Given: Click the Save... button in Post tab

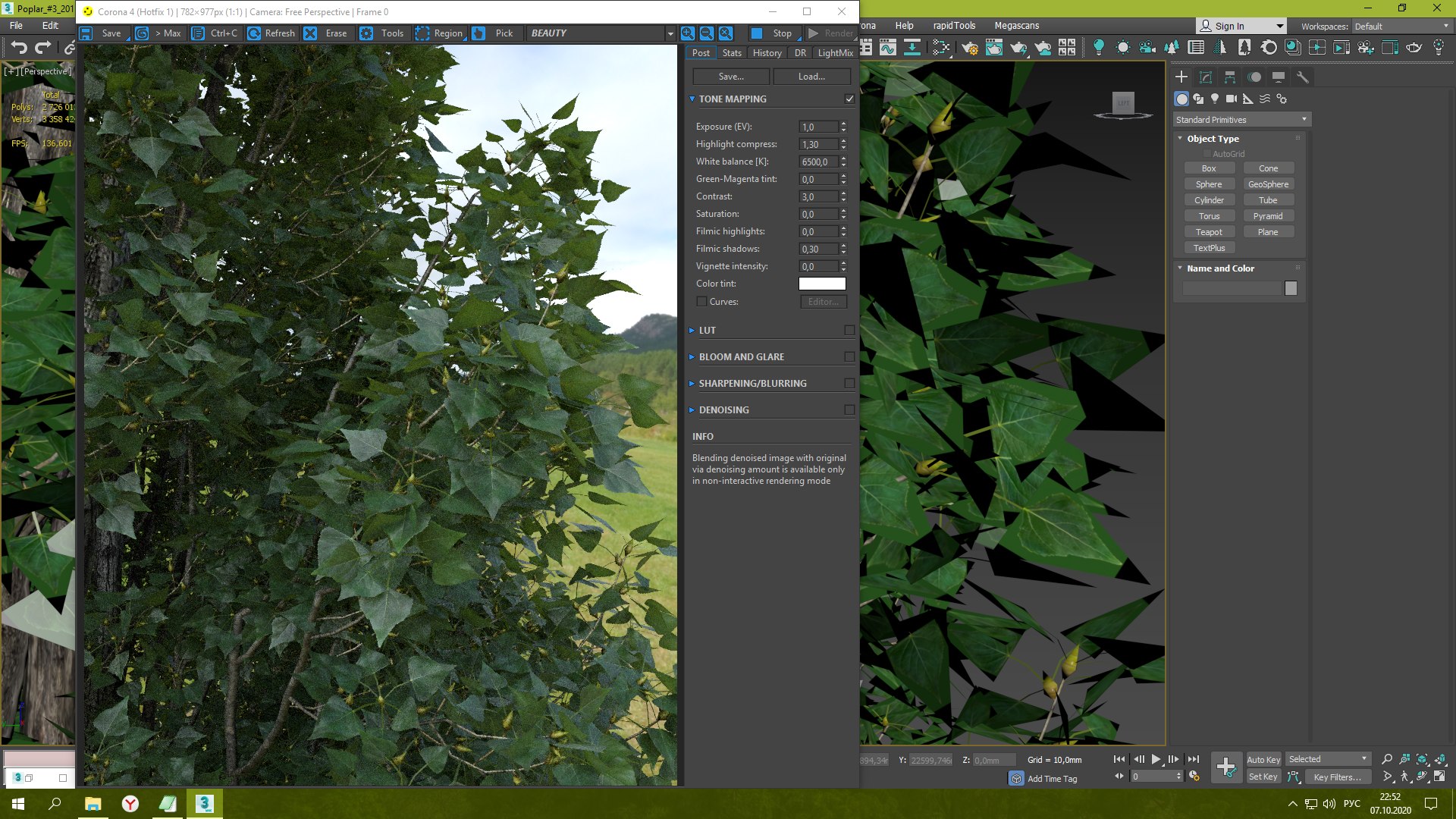Looking at the screenshot, I should [x=731, y=77].
